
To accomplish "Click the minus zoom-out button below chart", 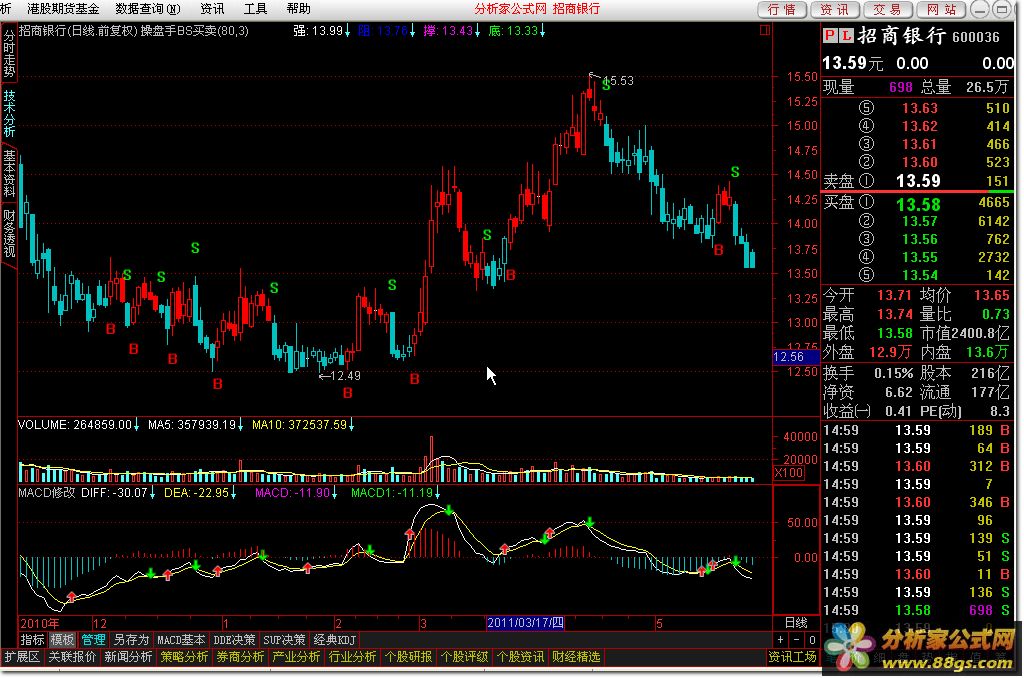I will [797, 640].
